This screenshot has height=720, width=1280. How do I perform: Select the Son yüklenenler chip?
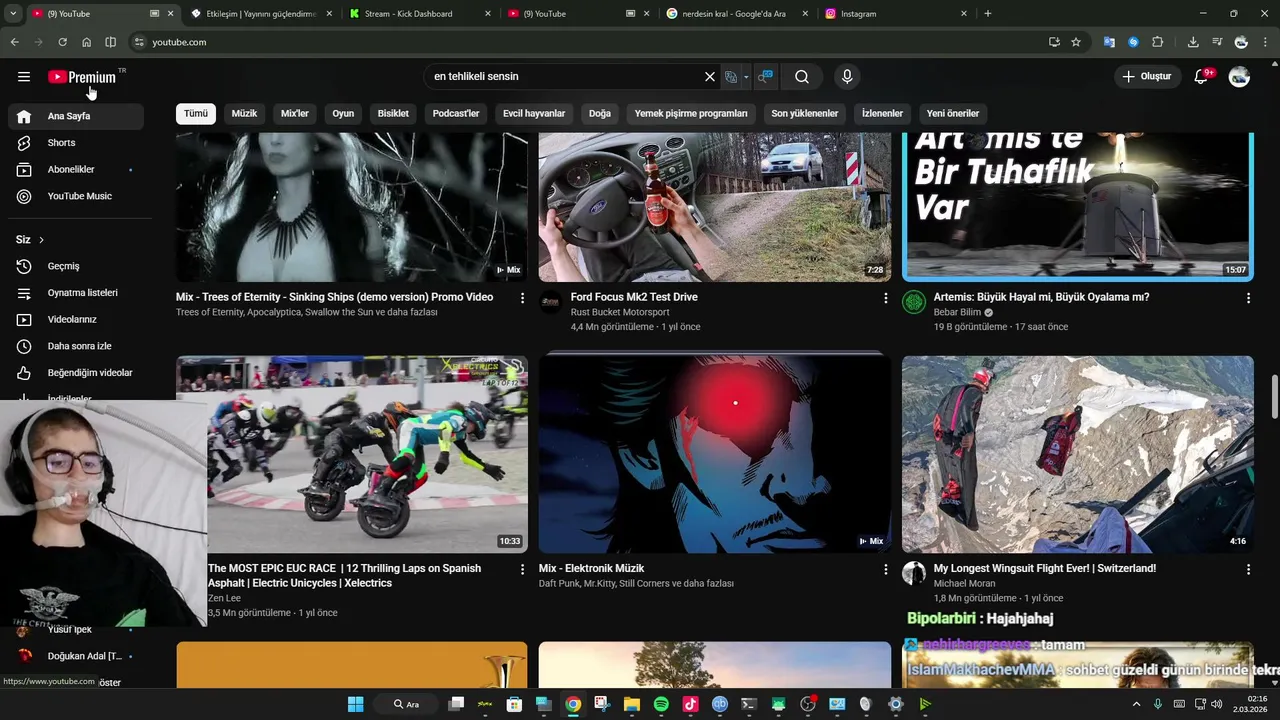click(x=805, y=113)
